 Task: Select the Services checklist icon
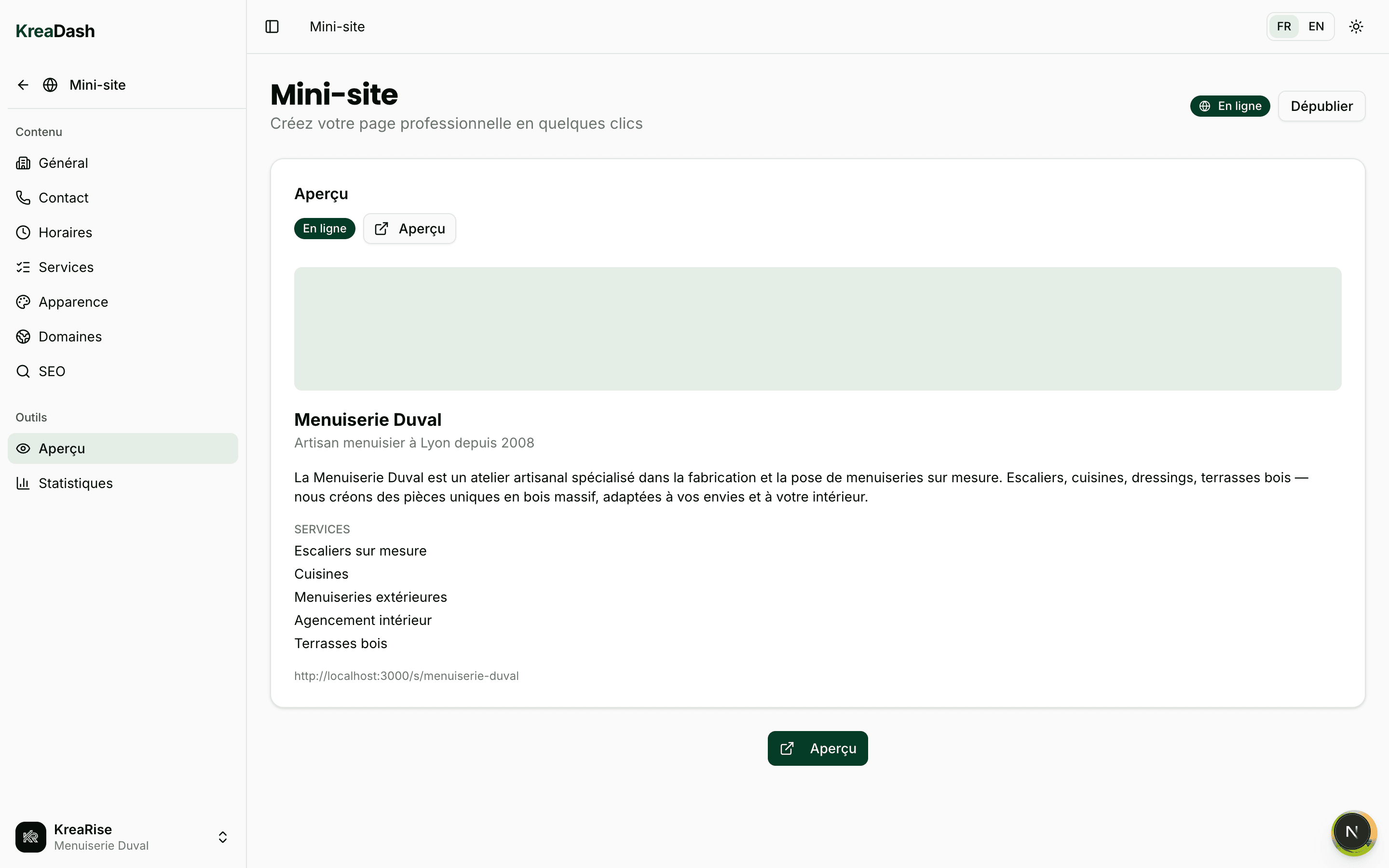coord(23,267)
